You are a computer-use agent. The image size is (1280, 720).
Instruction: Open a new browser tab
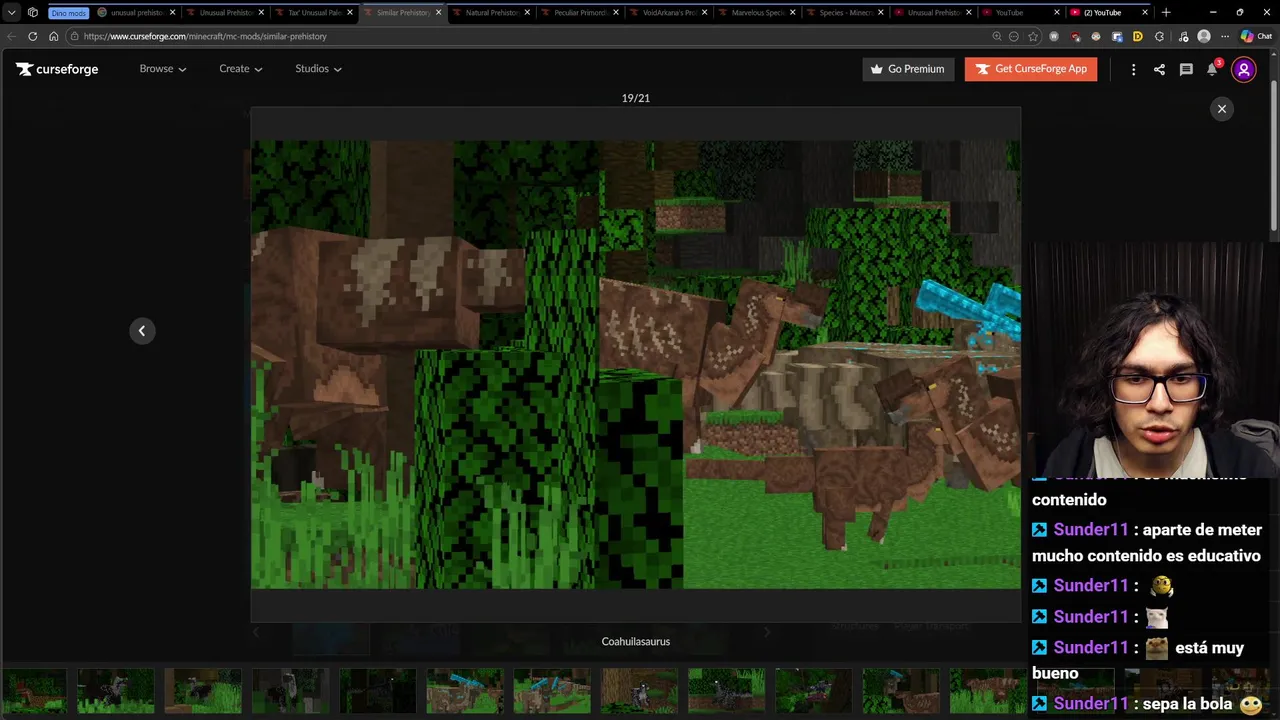[1166, 13]
